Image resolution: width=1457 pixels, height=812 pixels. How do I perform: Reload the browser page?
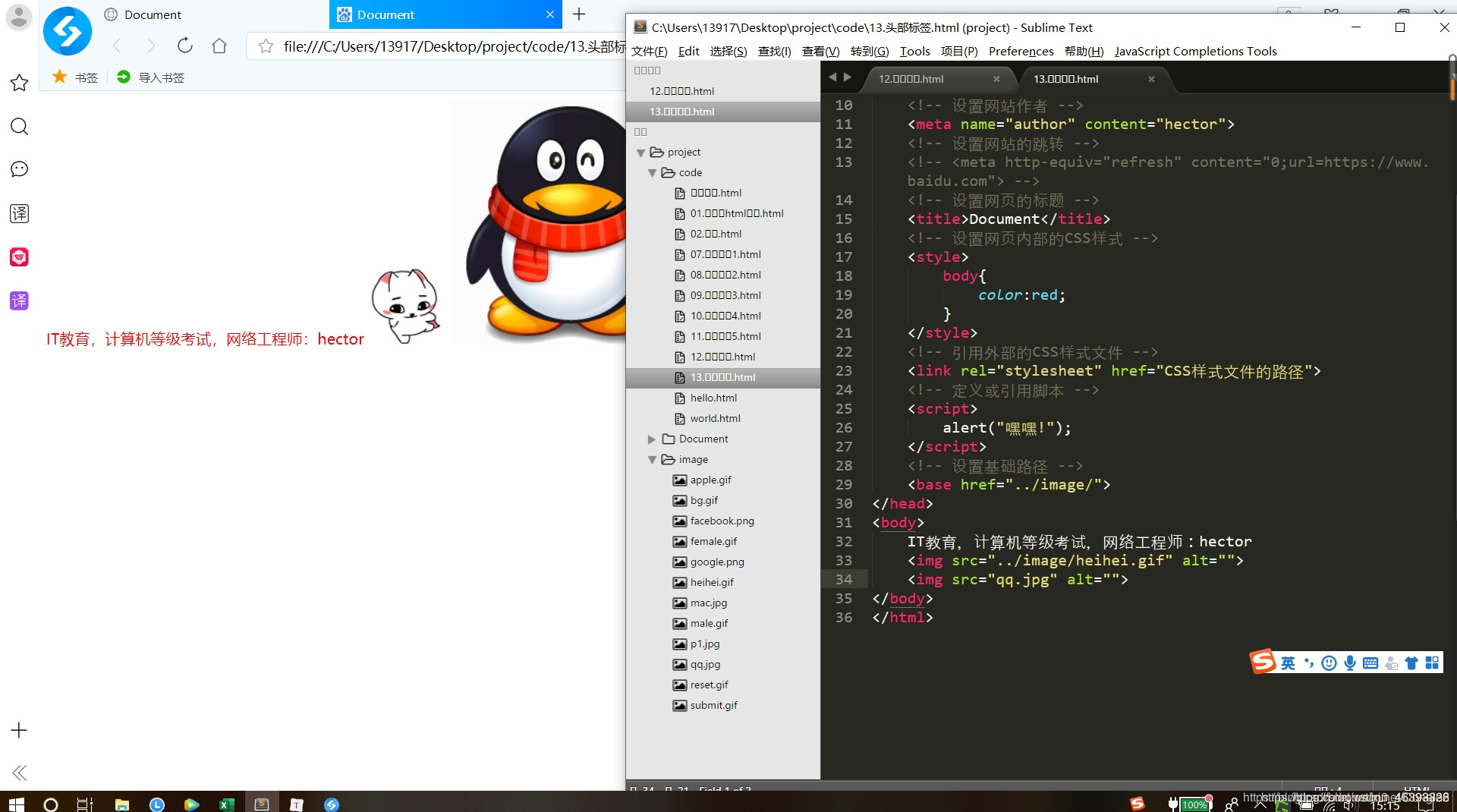pyautogui.click(x=184, y=46)
